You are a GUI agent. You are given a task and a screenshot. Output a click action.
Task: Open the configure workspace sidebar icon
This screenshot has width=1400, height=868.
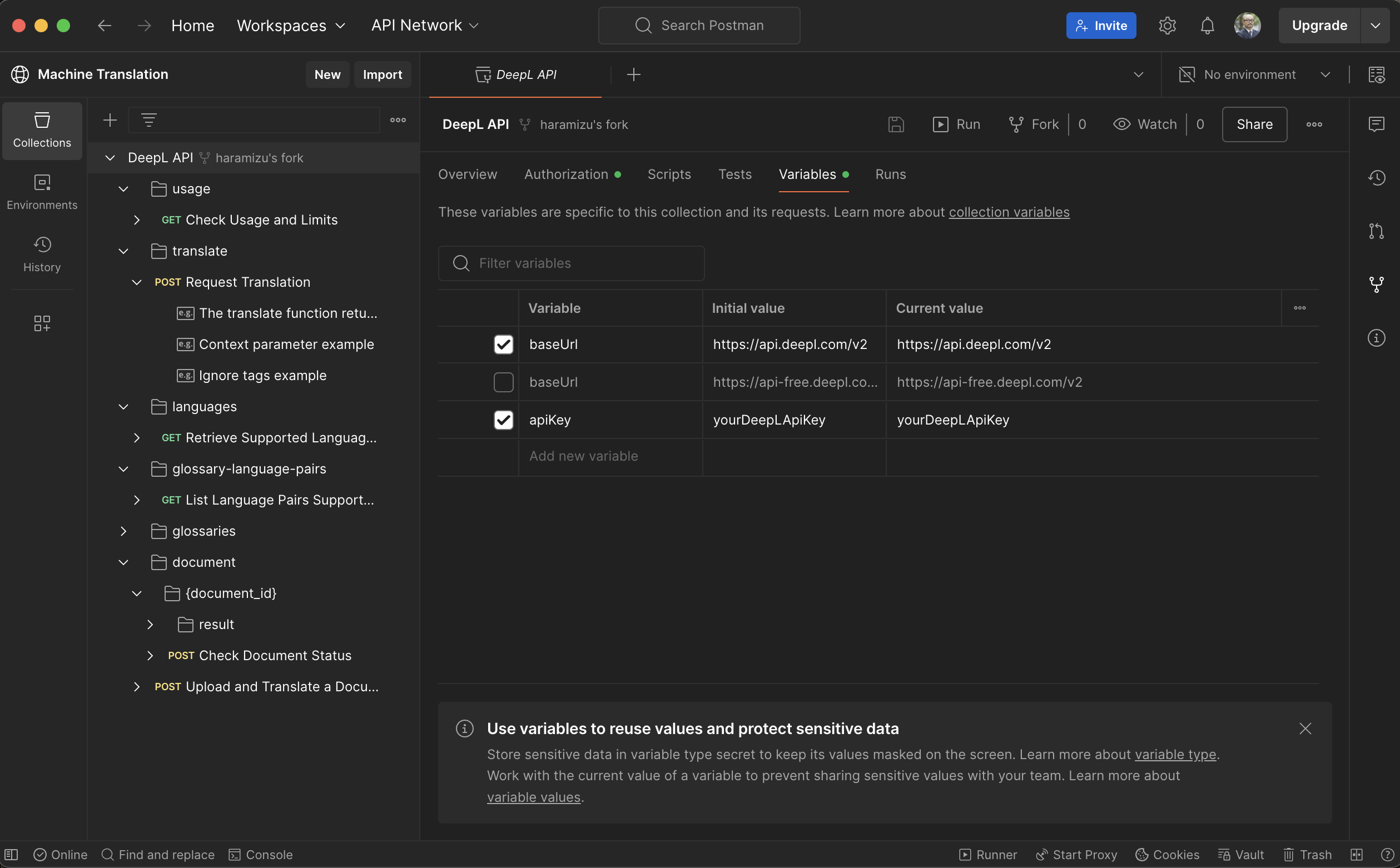(x=42, y=323)
